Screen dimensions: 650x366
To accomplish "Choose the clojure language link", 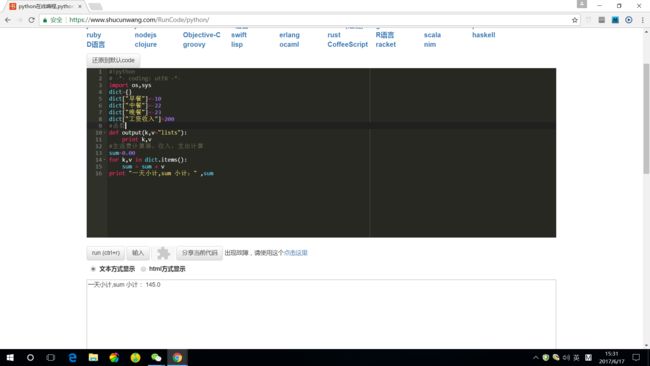I will [146, 45].
